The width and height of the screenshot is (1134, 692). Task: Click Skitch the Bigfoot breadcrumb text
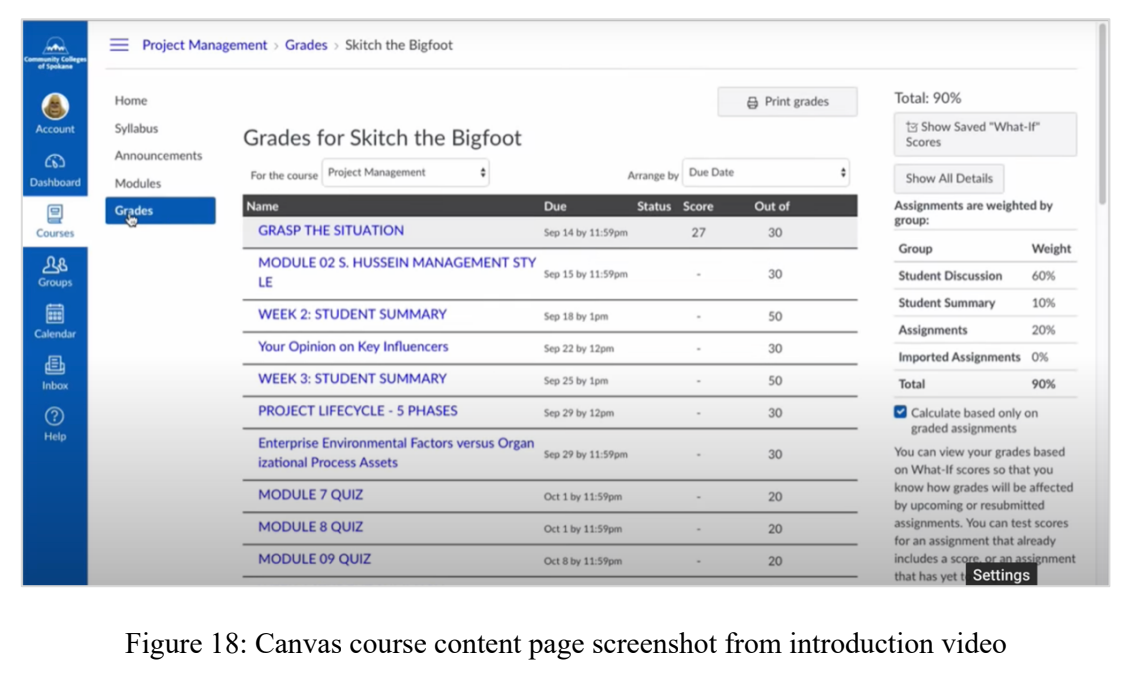click(398, 45)
